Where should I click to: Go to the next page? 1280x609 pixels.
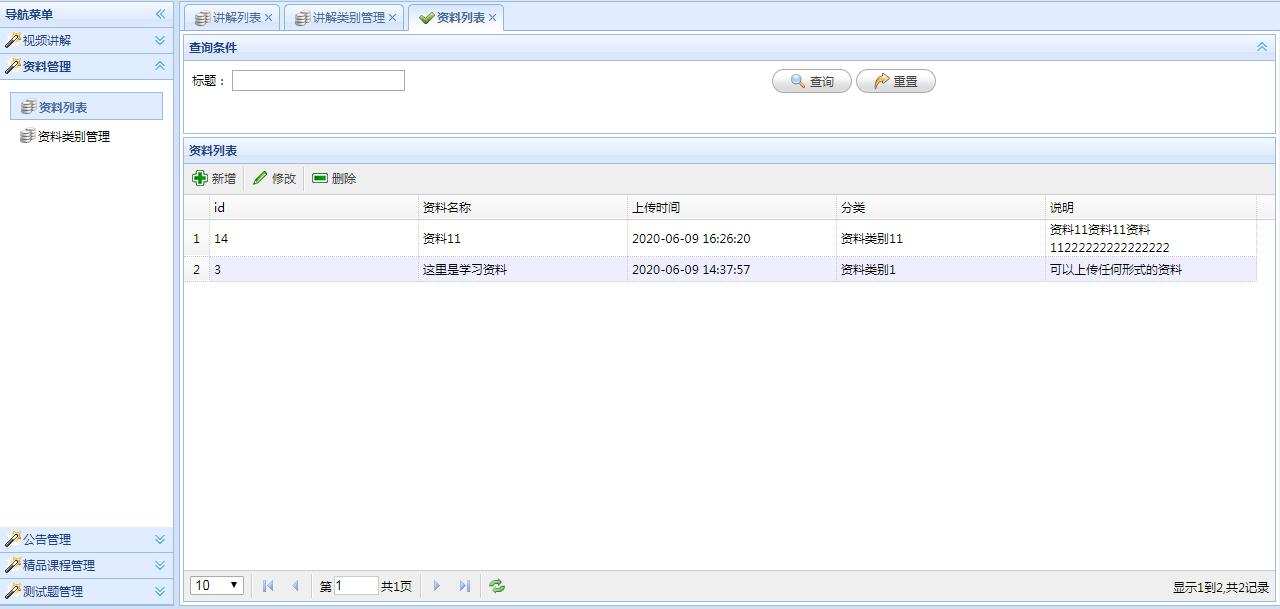(437, 586)
